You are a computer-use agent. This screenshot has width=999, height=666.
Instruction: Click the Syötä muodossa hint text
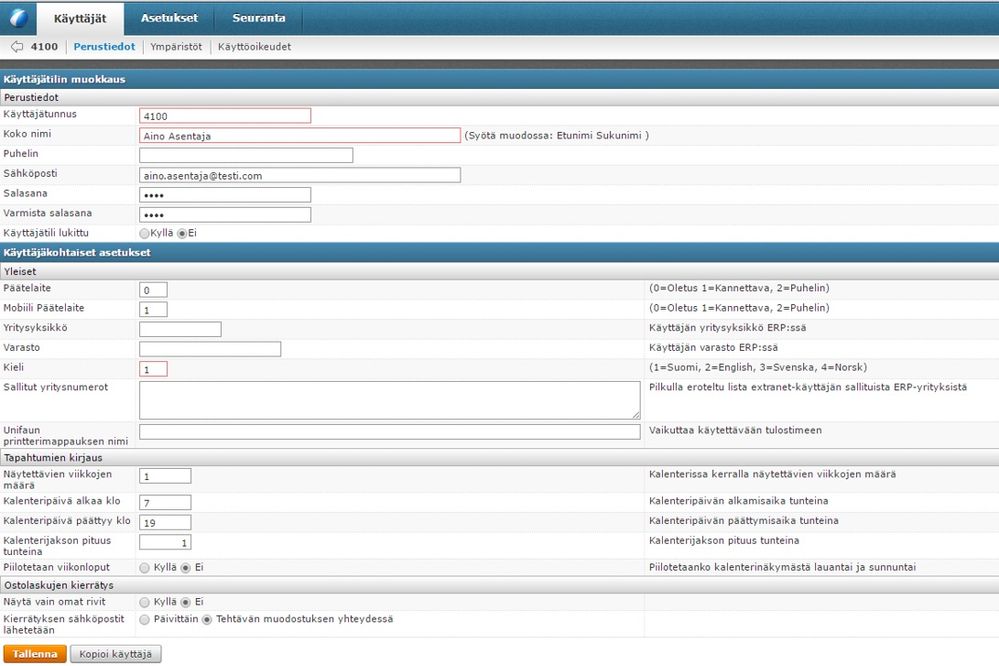coord(557,135)
